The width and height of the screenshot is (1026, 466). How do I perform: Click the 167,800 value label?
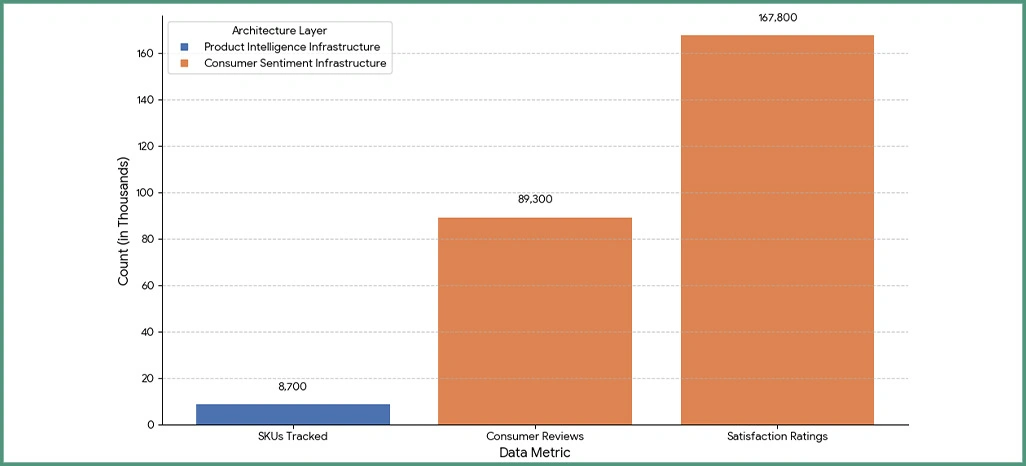(777, 17)
